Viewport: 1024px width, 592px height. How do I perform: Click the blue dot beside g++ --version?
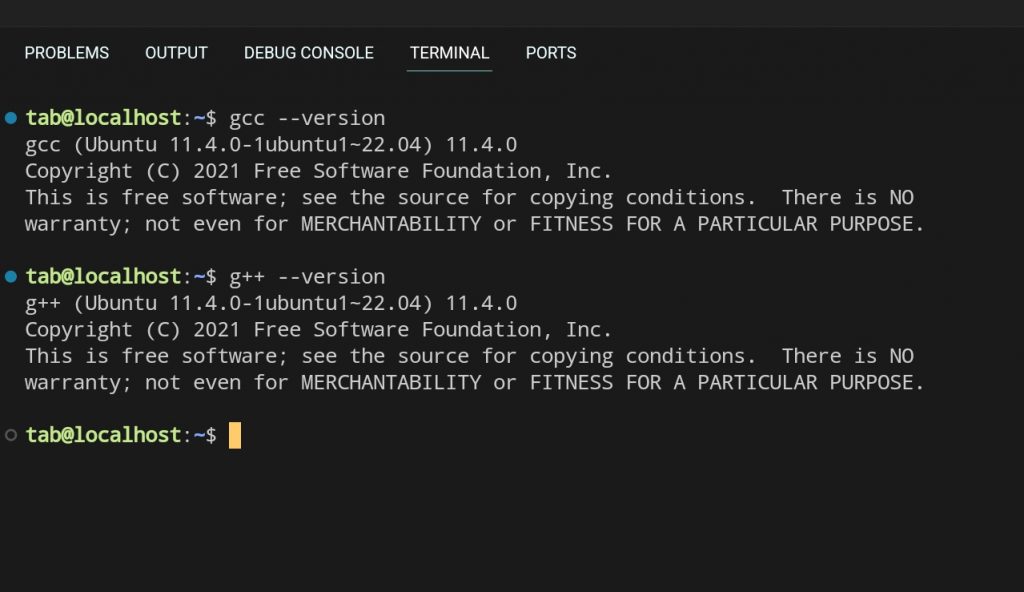[11, 276]
